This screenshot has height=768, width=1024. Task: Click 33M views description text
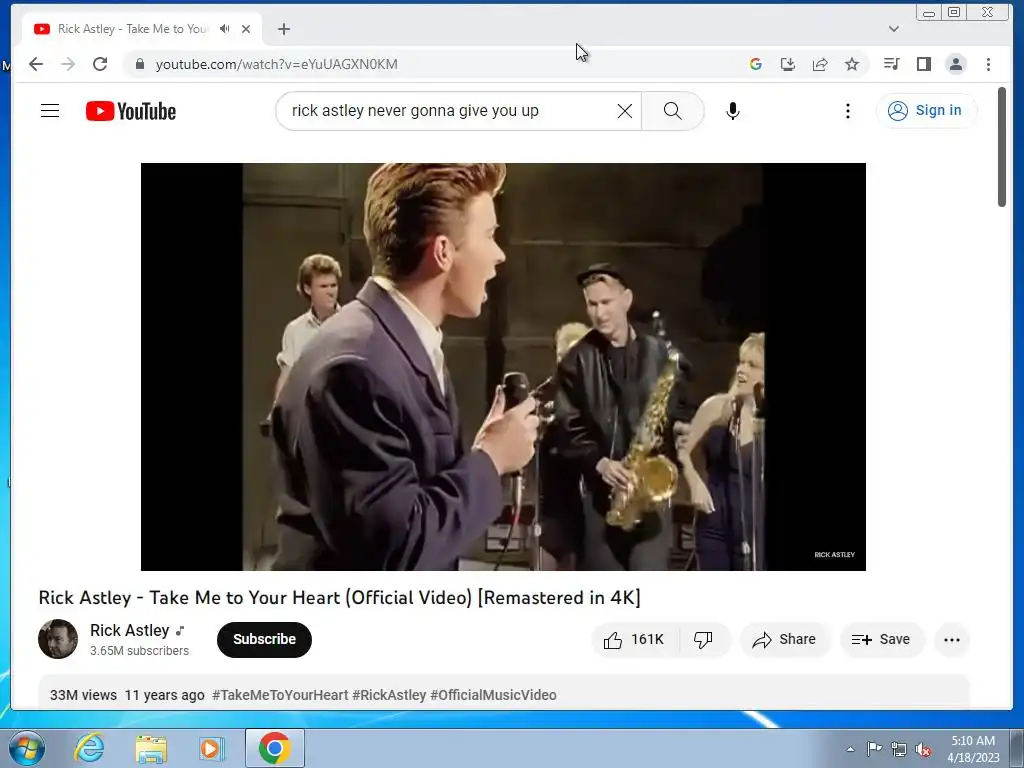(84, 695)
